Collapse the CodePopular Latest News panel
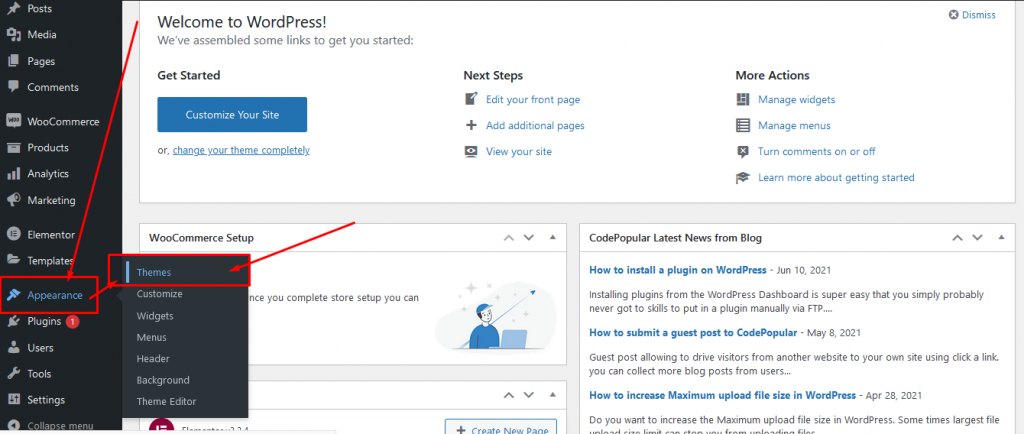1024x434 pixels. [1001, 238]
